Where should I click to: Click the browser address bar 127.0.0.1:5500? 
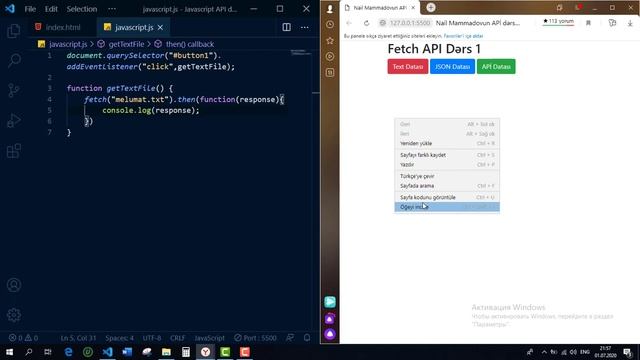coord(410,23)
